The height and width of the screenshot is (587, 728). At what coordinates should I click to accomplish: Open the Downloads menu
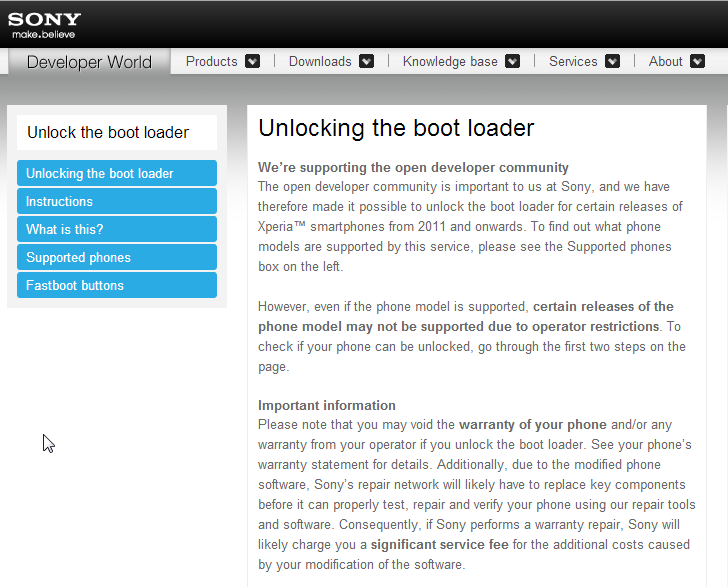coord(320,61)
